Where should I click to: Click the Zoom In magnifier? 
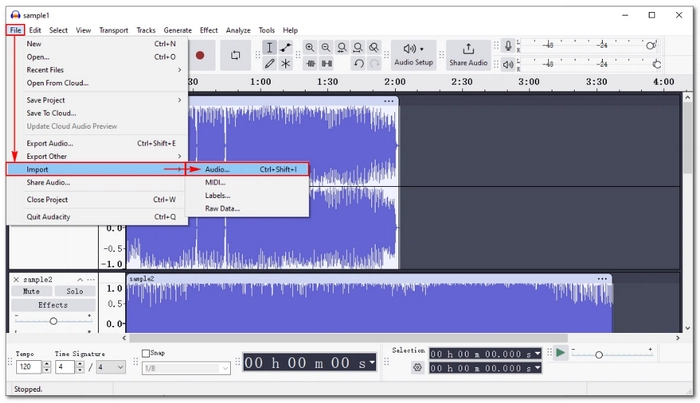[x=309, y=48]
